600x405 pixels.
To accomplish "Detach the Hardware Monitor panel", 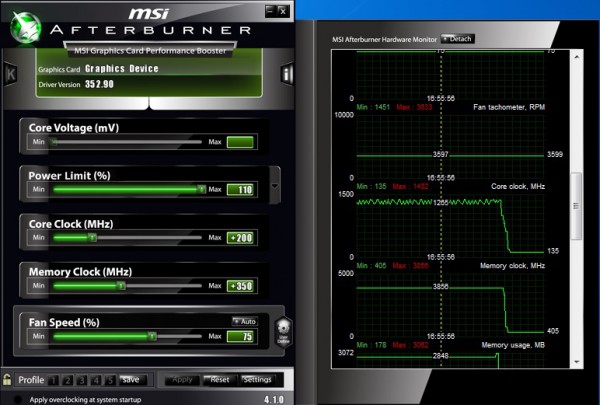I will click(458, 39).
